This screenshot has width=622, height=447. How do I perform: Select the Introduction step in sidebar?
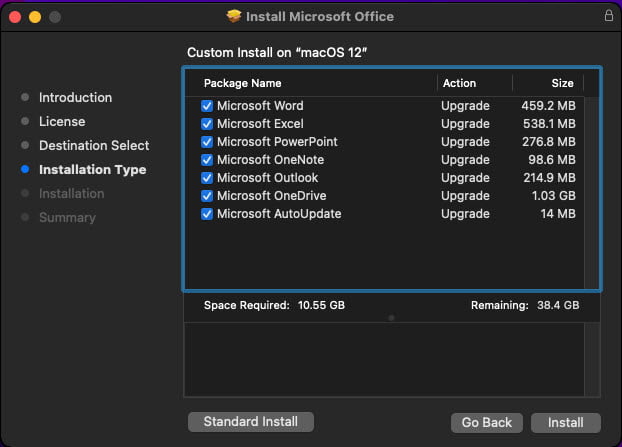75,98
